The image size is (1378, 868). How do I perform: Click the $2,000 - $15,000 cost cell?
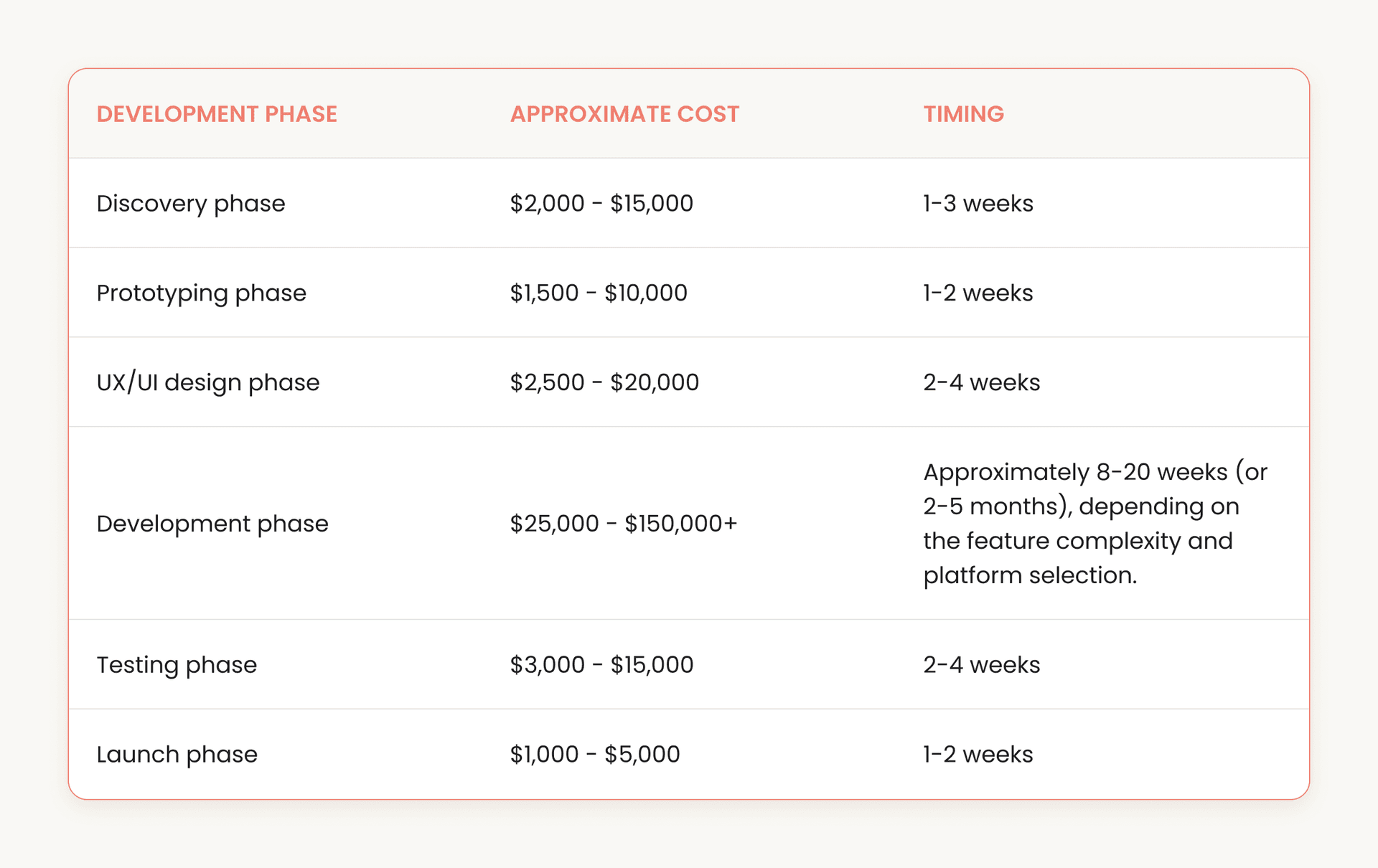[x=601, y=204]
